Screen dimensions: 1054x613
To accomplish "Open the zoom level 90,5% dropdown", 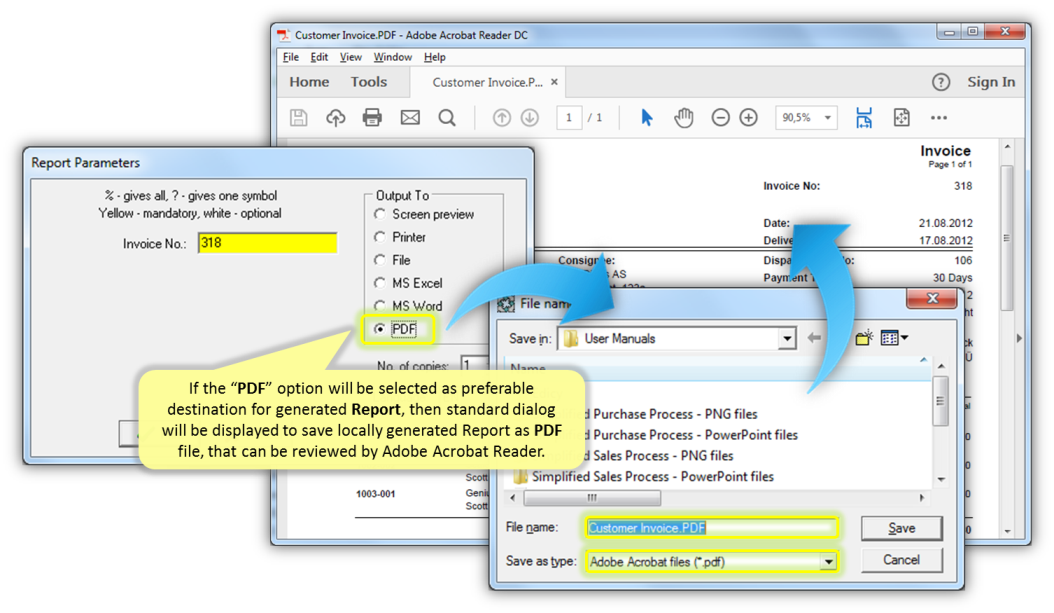I will (x=827, y=118).
